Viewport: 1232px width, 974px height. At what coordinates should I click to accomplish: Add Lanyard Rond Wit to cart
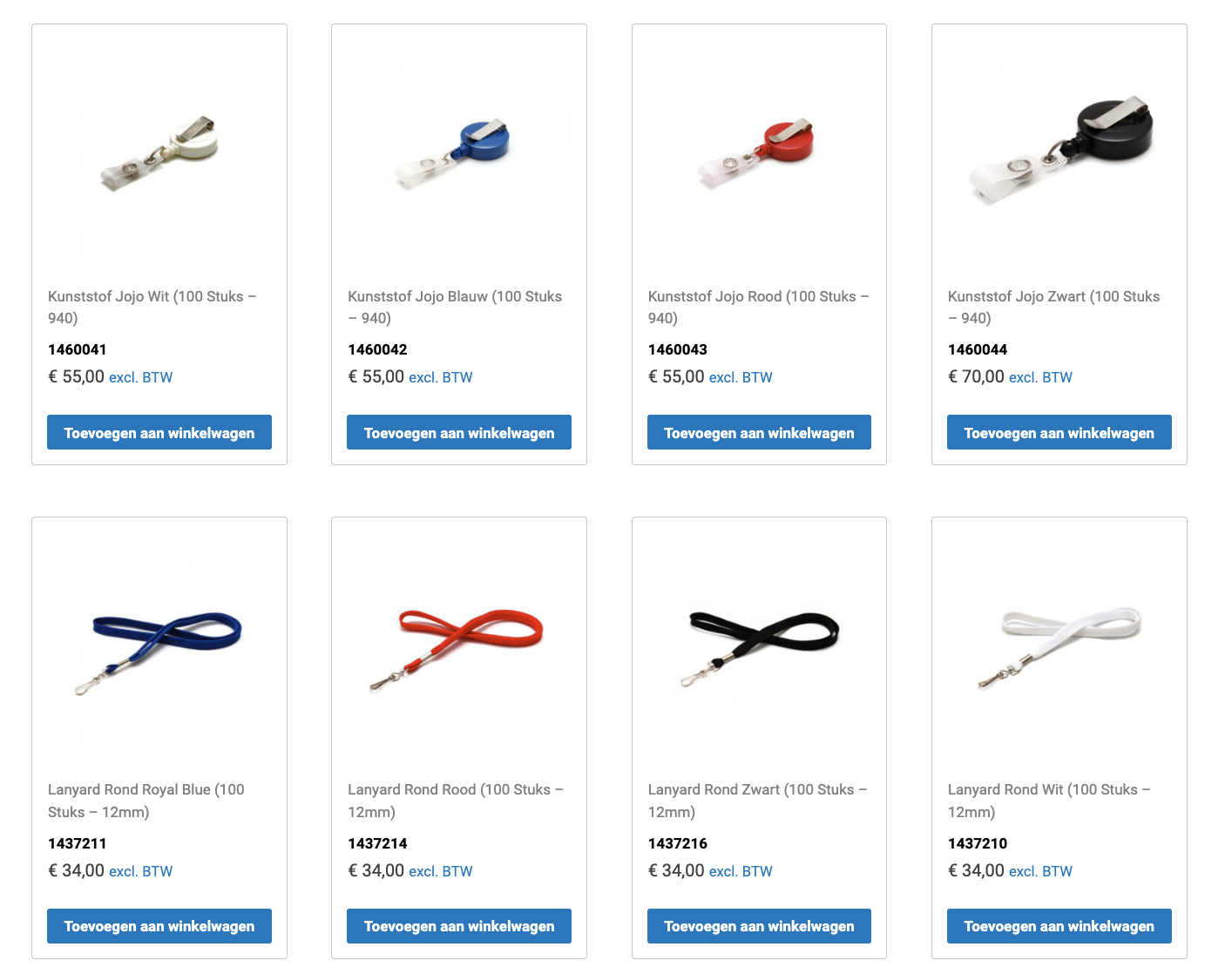(x=1059, y=926)
